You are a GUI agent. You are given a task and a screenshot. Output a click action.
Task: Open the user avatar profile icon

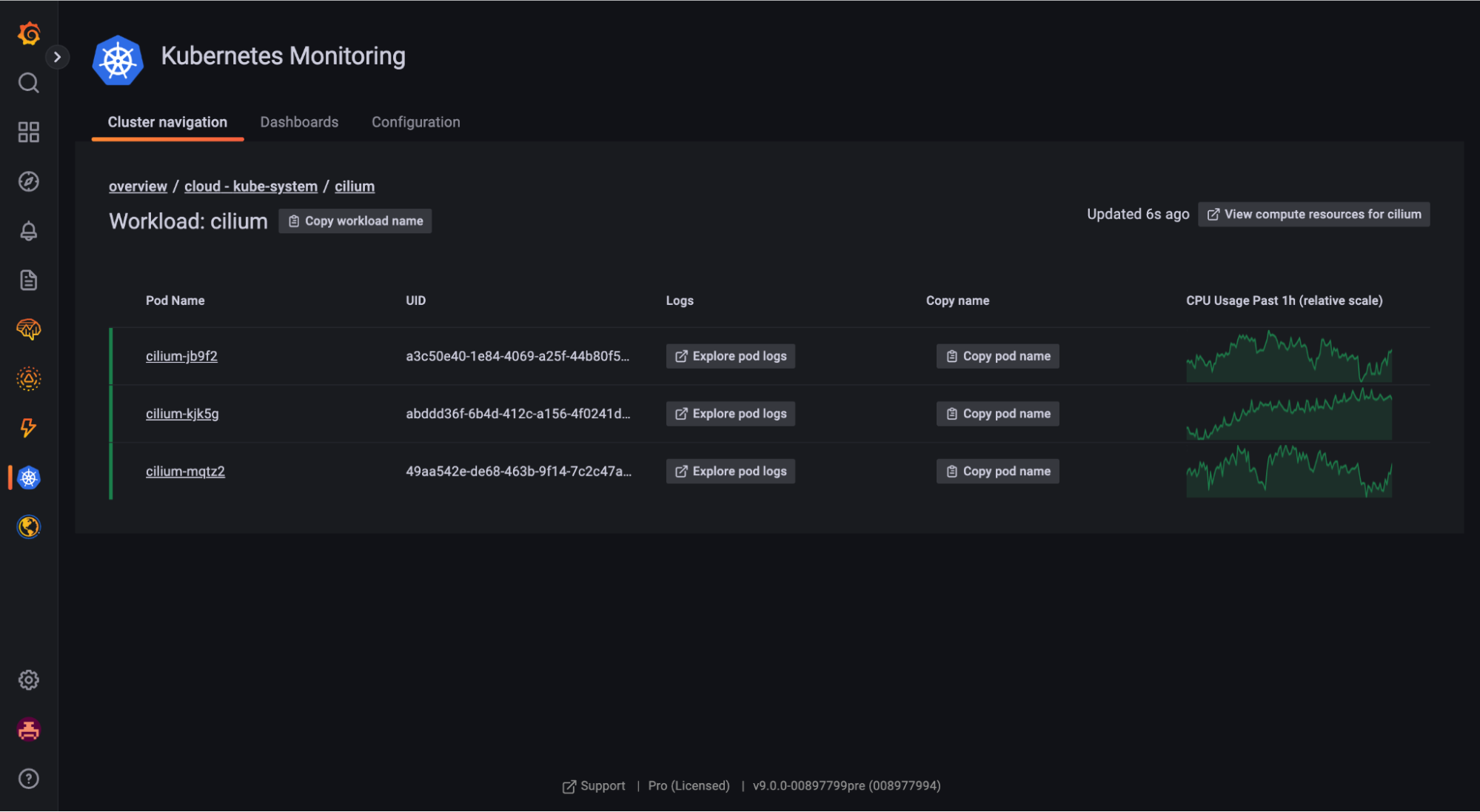pyautogui.click(x=29, y=730)
